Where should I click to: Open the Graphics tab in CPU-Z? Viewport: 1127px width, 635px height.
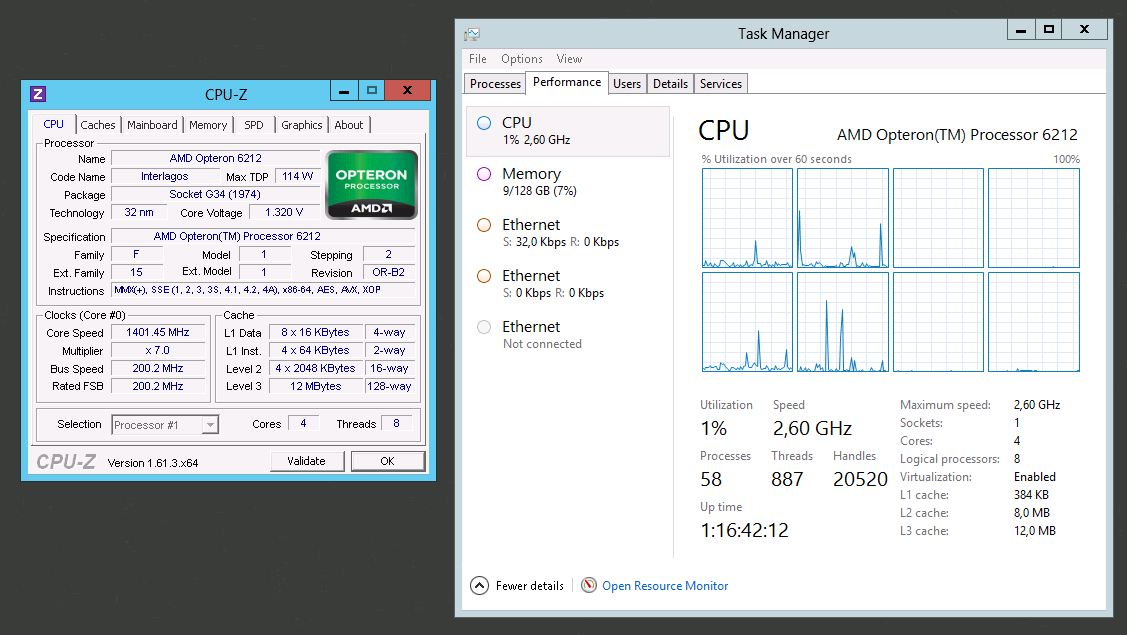pyautogui.click(x=302, y=125)
